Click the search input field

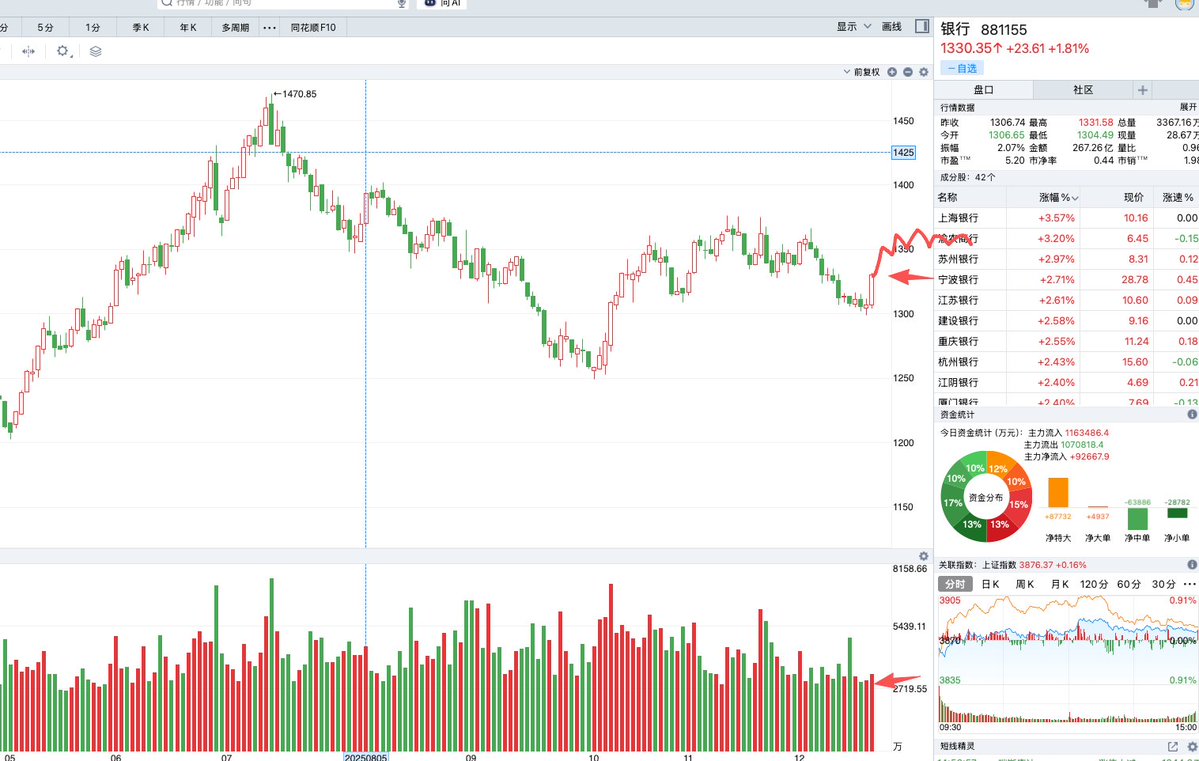283,3
